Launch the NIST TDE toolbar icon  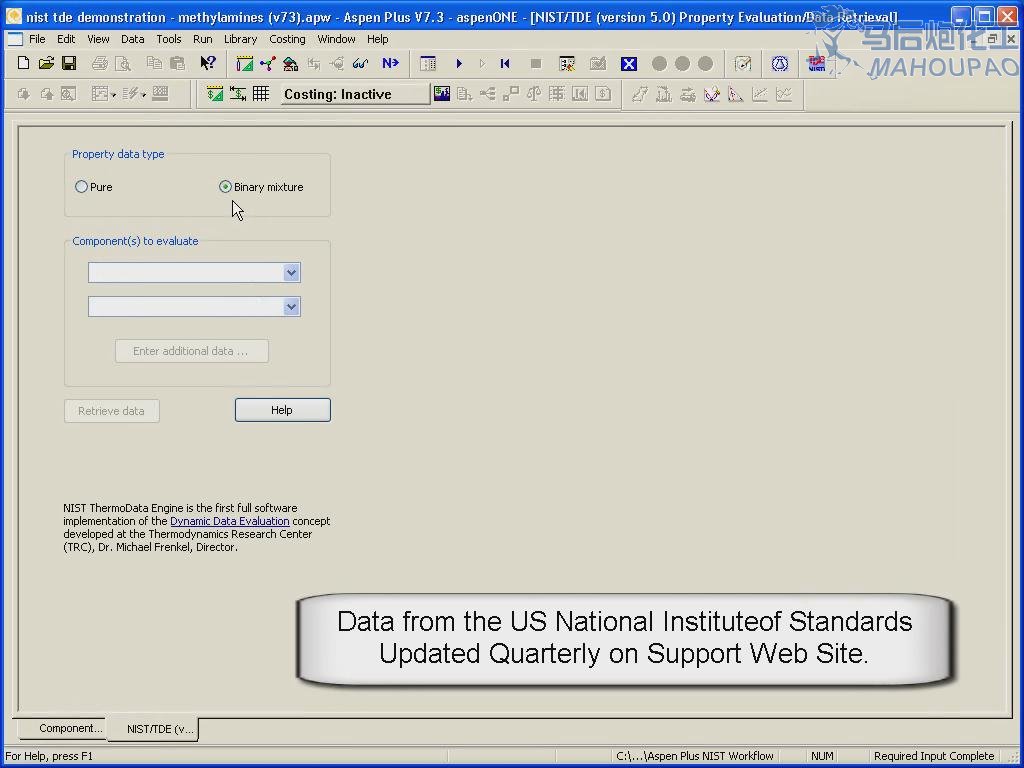point(816,63)
